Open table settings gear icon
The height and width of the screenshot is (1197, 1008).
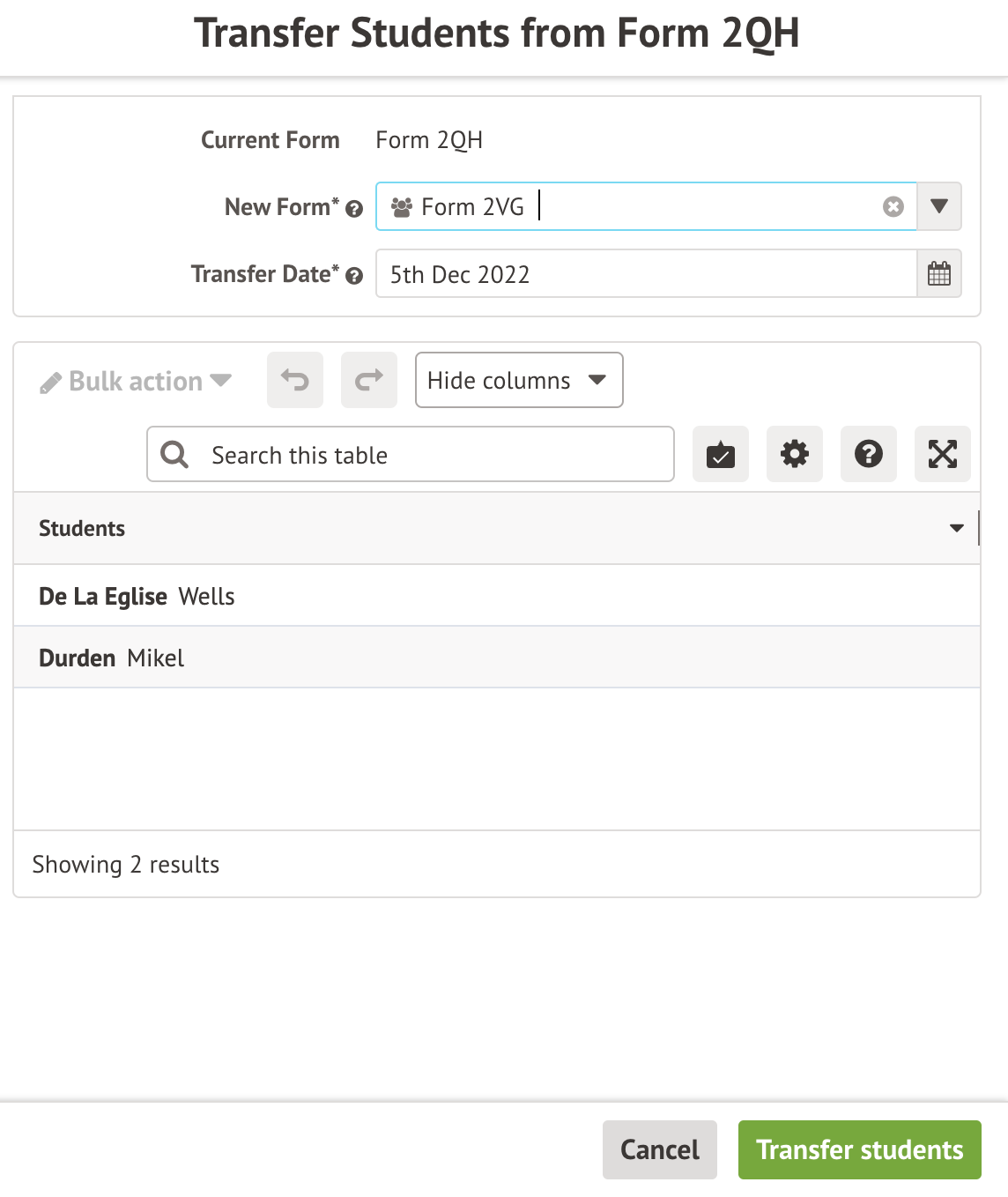(795, 454)
